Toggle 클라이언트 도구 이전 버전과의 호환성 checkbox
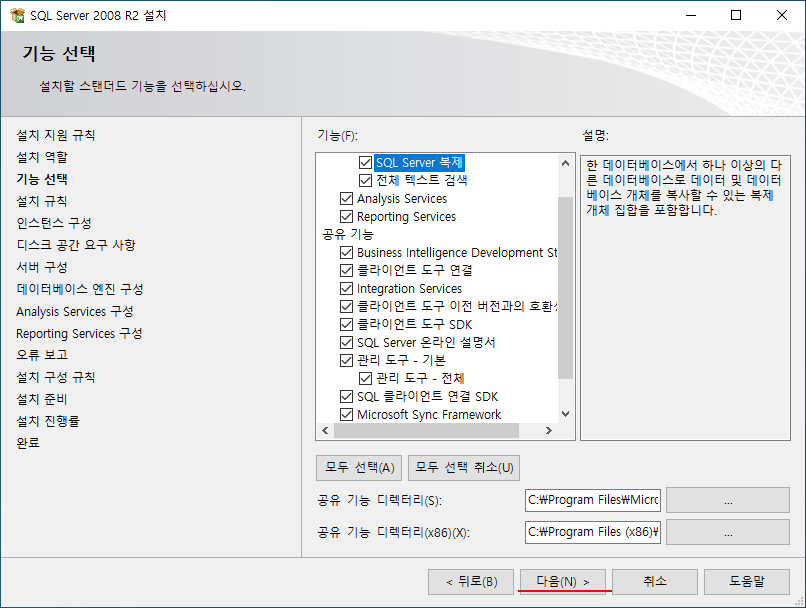This screenshot has width=806, height=608. click(x=346, y=306)
